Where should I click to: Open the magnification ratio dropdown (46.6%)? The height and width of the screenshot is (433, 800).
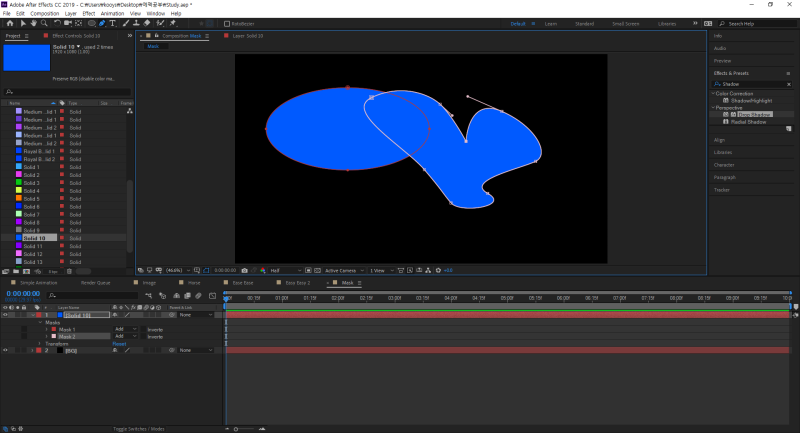pyautogui.click(x=178, y=270)
